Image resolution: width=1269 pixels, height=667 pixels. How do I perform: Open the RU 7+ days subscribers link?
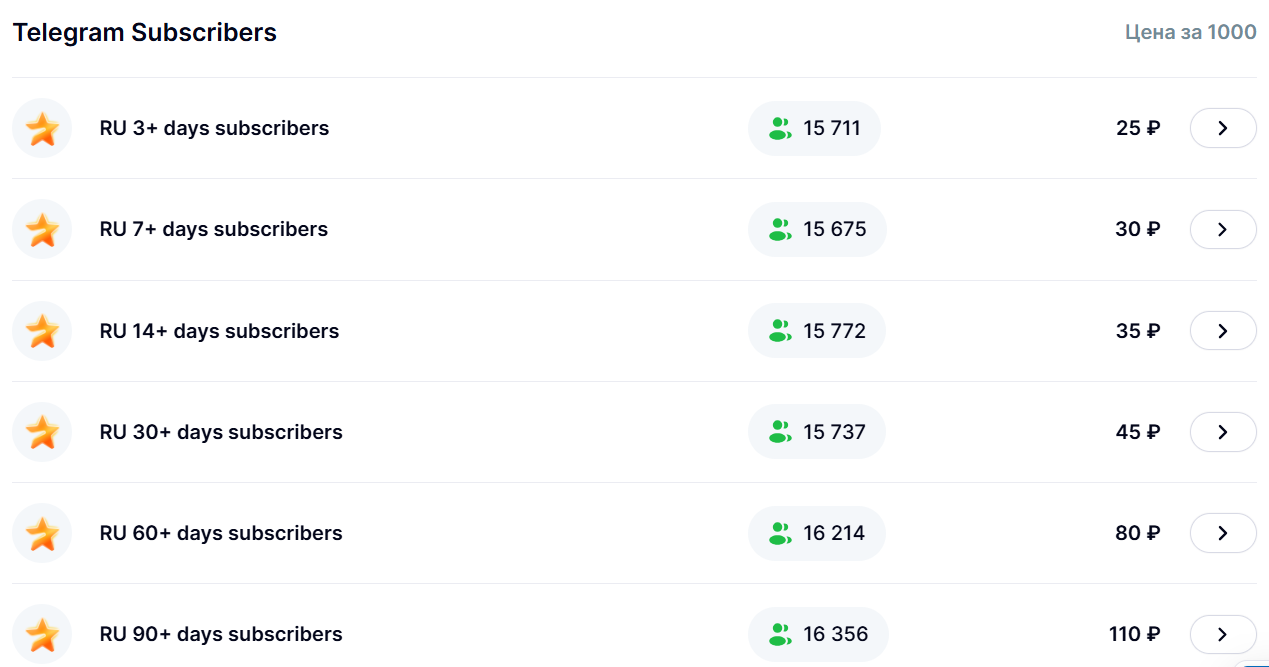[x=214, y=229]
